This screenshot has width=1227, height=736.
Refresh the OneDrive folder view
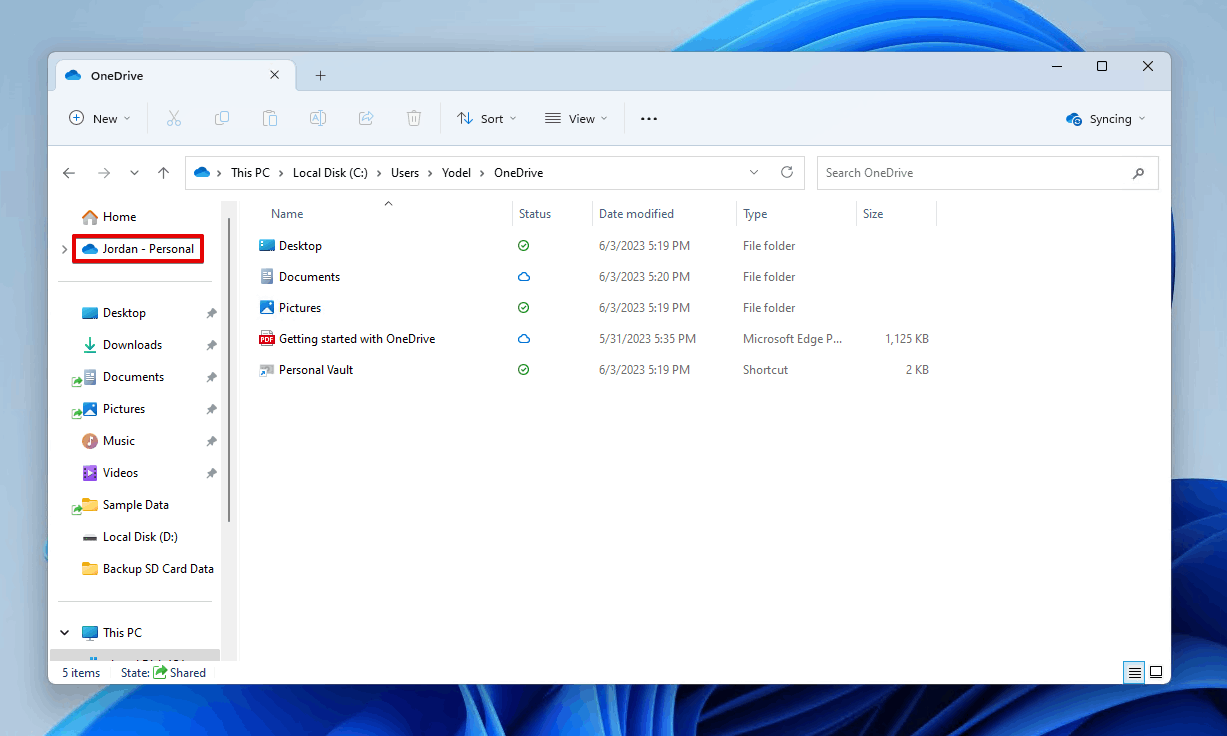point(787,172)
